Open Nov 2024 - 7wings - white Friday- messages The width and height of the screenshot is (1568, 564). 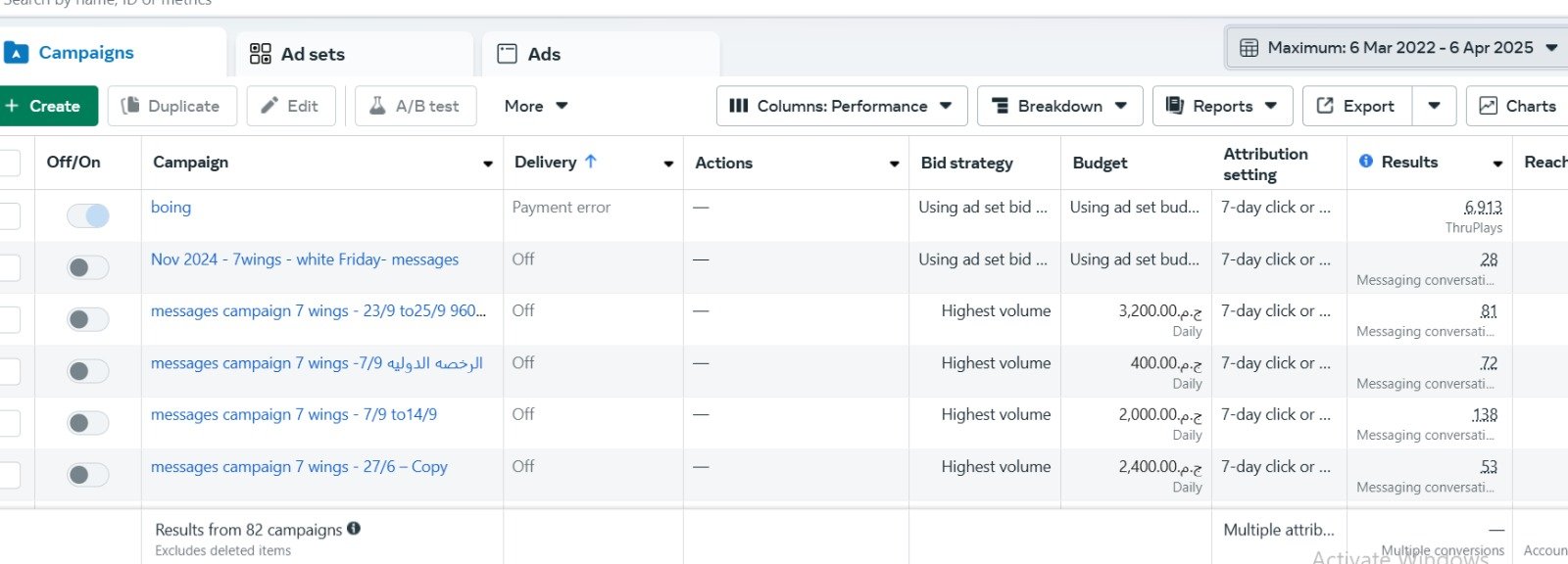tap(305, 259)
